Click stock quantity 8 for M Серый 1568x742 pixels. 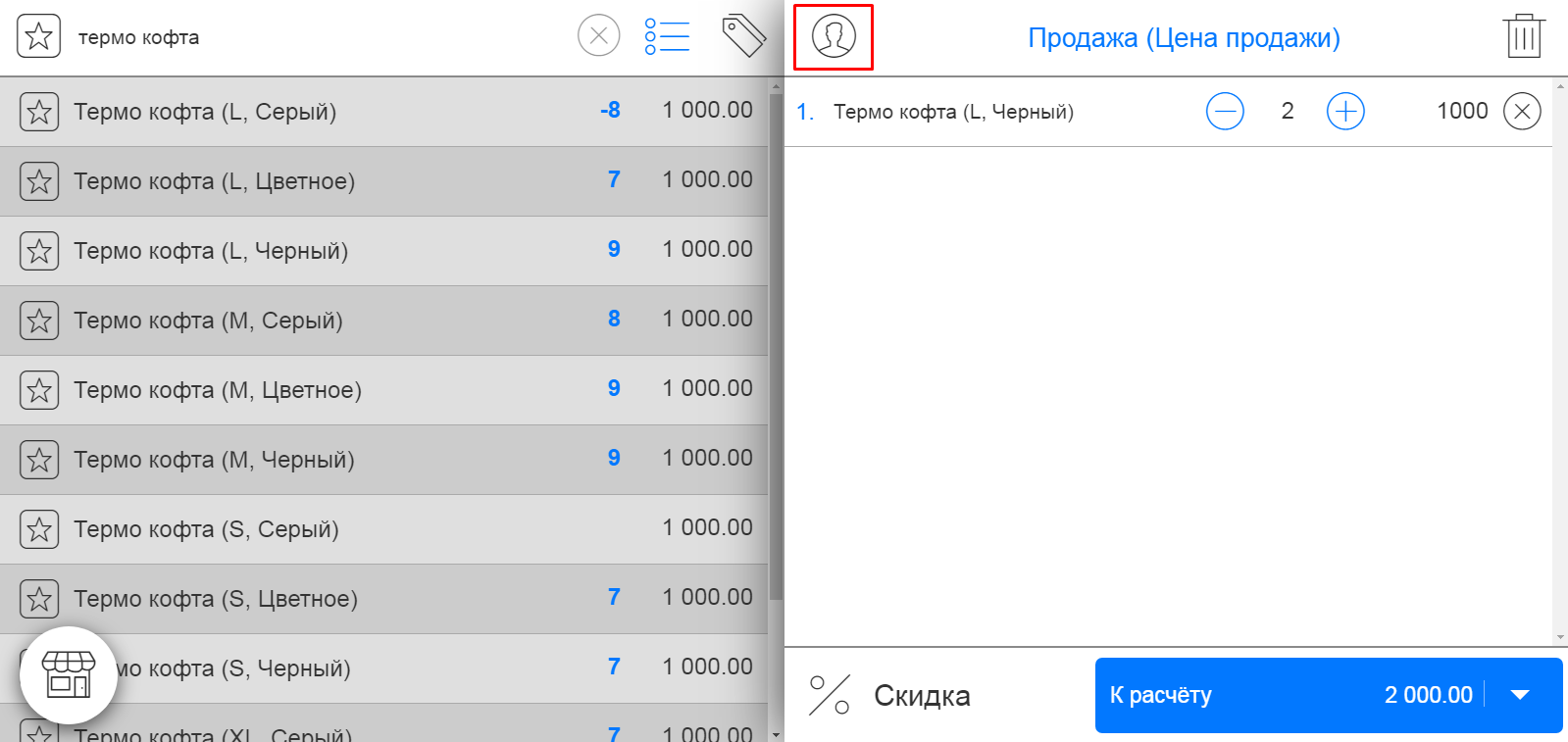click(x=614, y=319)
